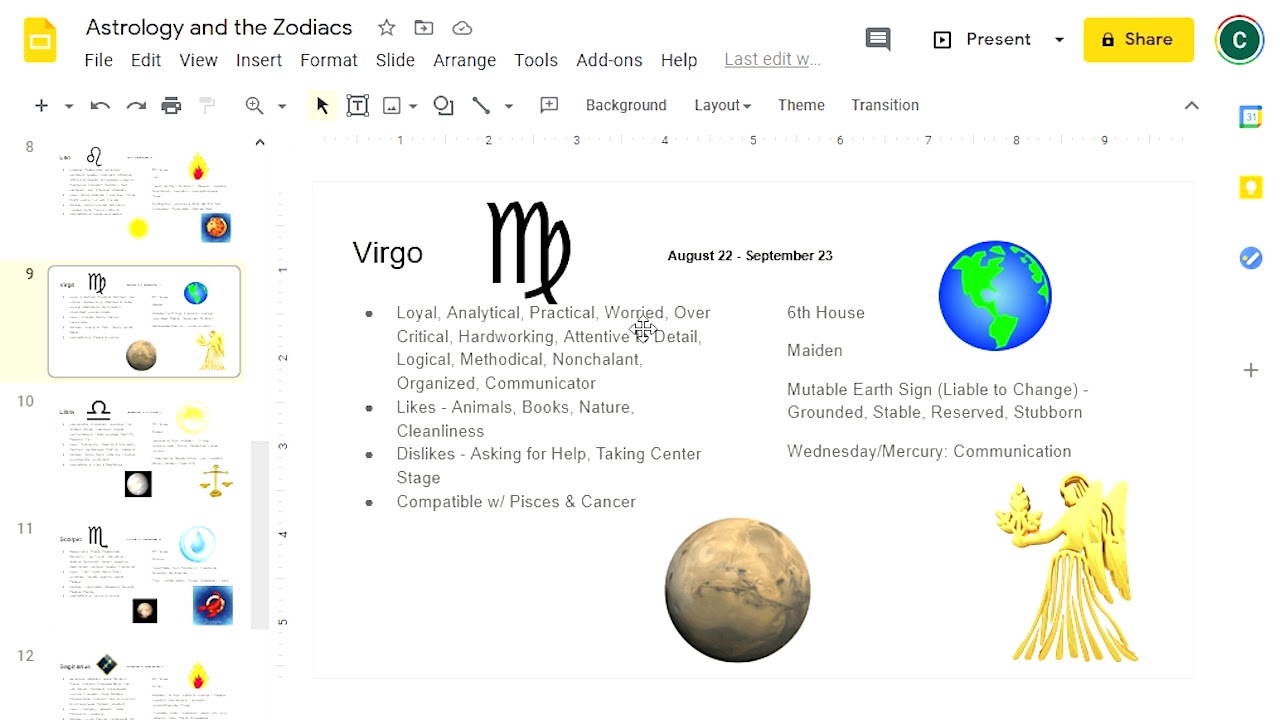This screenshot has width=1280, height=720.
Task: Open Present options dropdown arrow
Action: point(1059,40)
